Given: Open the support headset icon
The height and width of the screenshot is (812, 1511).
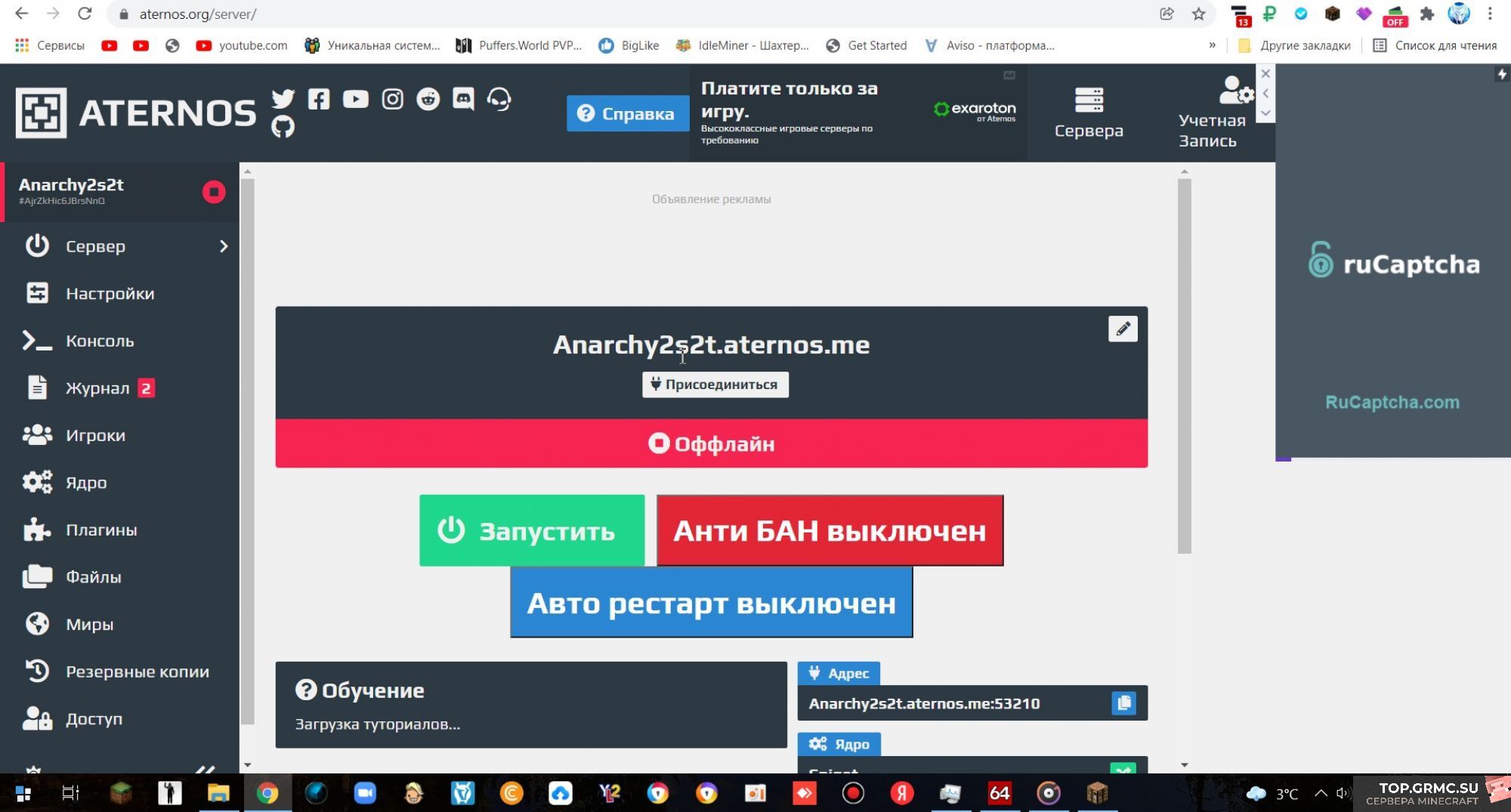Looking at the screenshot, I should pos(499,99).
